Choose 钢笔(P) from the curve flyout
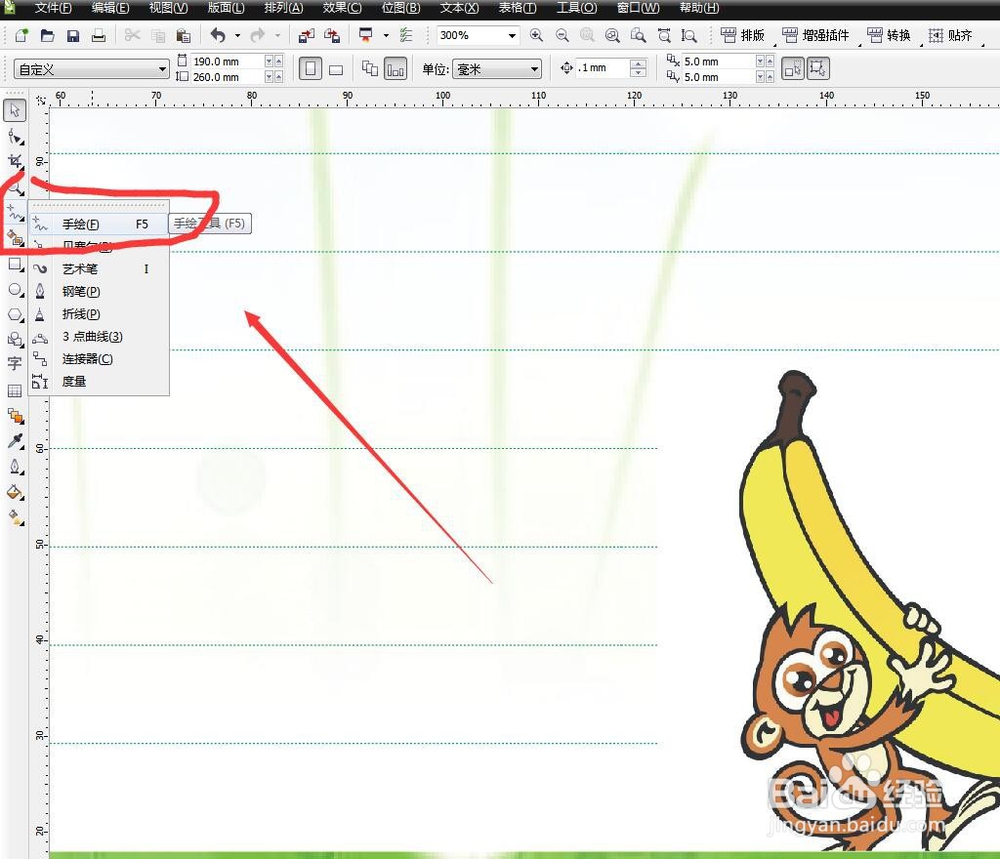The width and height of the screenshot is (1000, 859). (99, 291)
